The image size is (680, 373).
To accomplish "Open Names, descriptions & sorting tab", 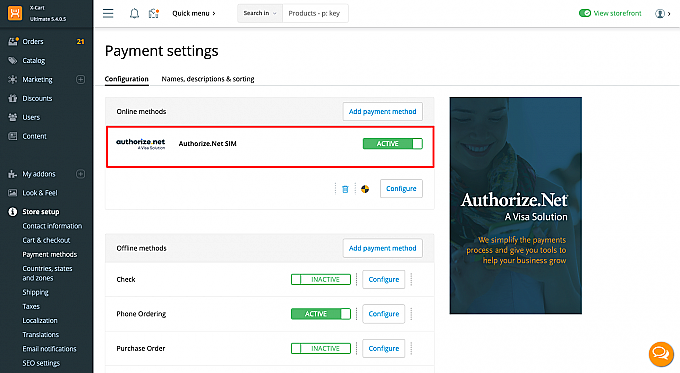I will 208,79.
